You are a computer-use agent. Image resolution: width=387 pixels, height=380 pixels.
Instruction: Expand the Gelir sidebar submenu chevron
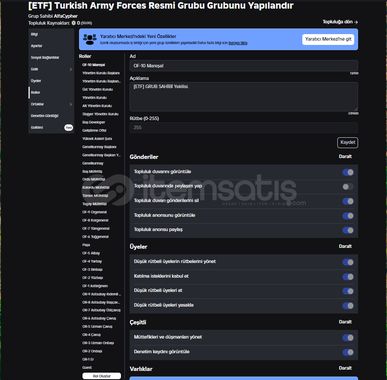71,69
